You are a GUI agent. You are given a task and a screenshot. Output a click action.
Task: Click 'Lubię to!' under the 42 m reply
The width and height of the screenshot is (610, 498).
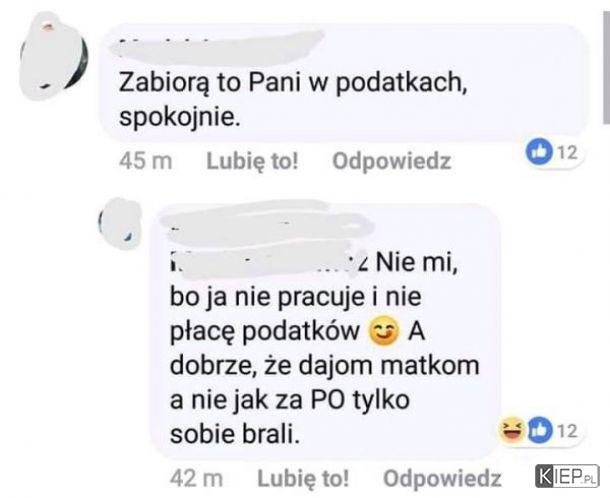click(x=303, y=478)
